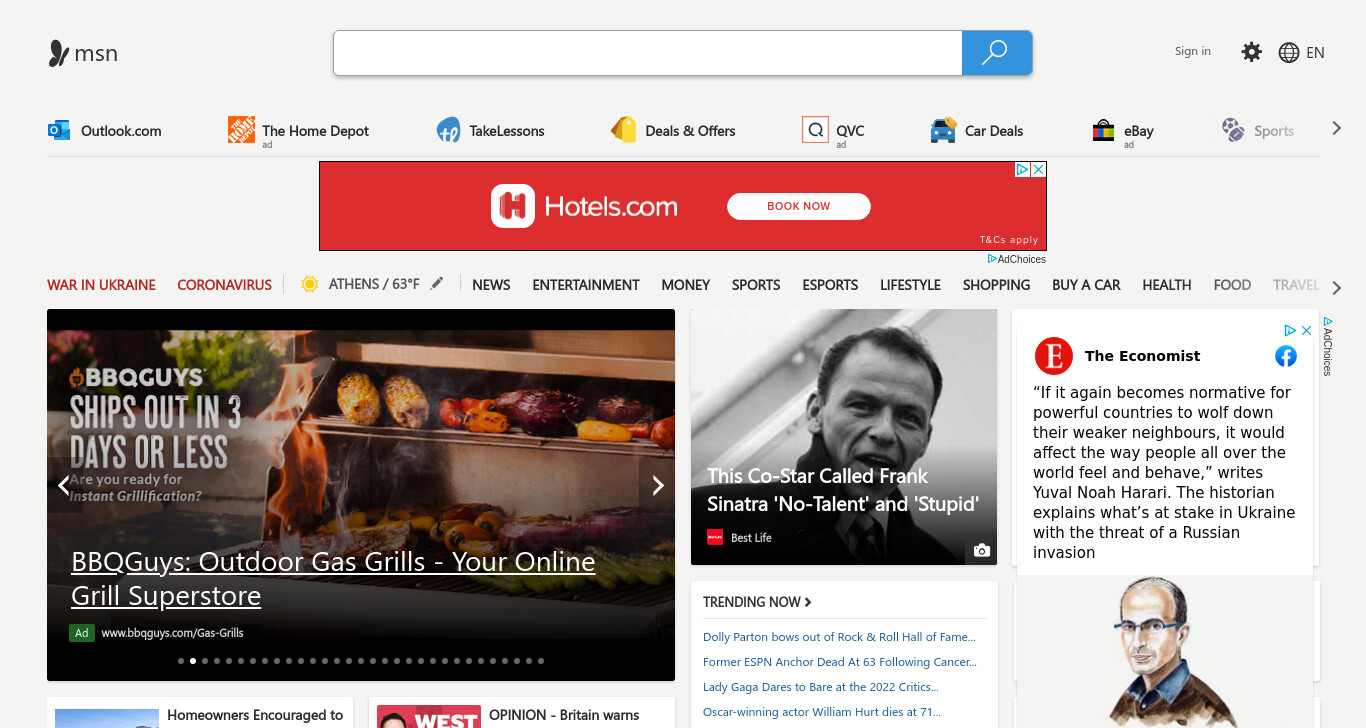Click the Sports ball icon
1366x728 pixels.
point(1233,130)
